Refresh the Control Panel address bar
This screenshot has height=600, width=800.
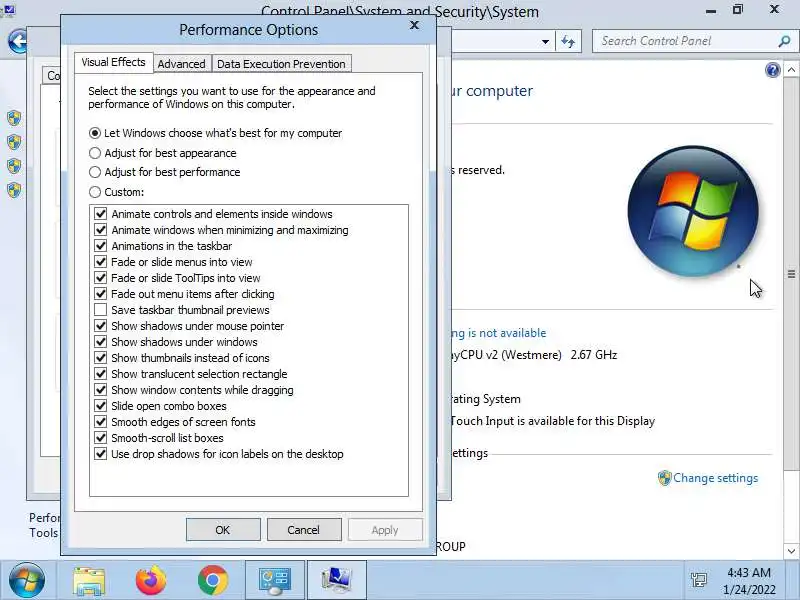point(568,41)
